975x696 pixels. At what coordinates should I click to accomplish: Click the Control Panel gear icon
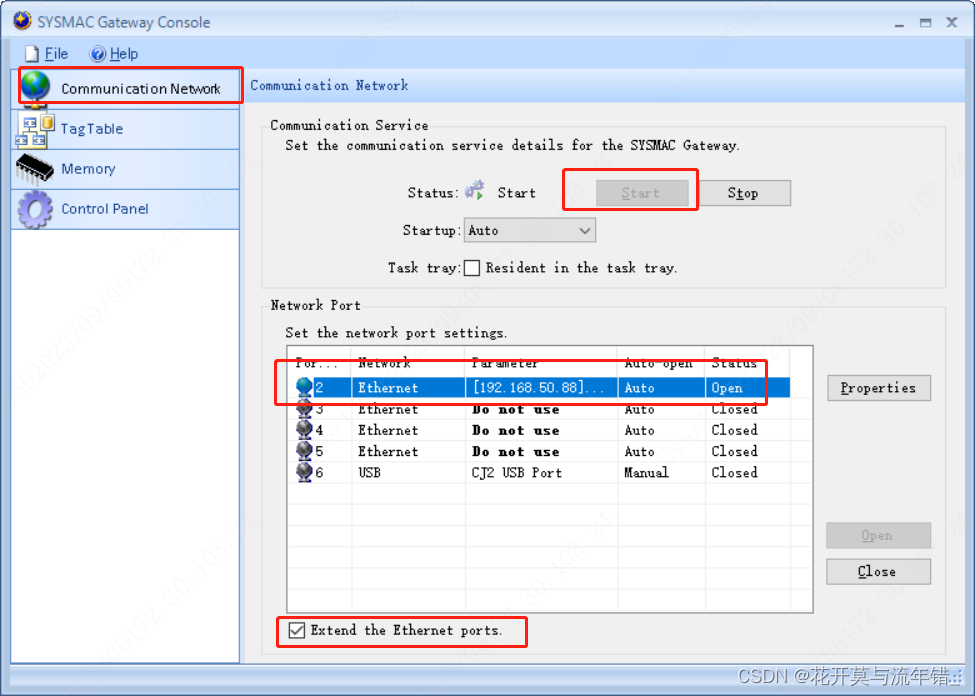tap(35, 209)
